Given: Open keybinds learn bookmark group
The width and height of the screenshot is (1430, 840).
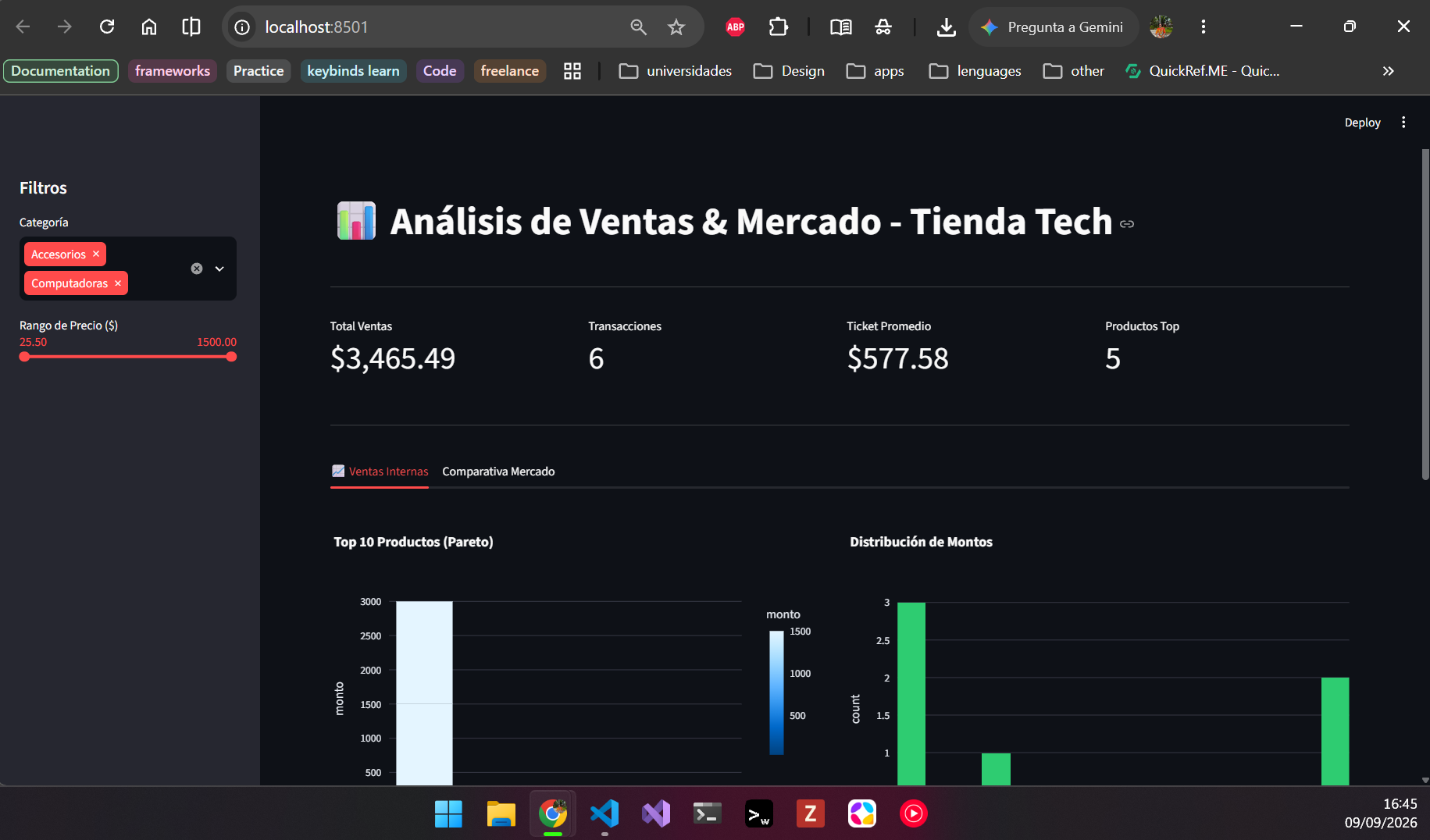Looking at the screenshot, I should click(x=353, y=71).
